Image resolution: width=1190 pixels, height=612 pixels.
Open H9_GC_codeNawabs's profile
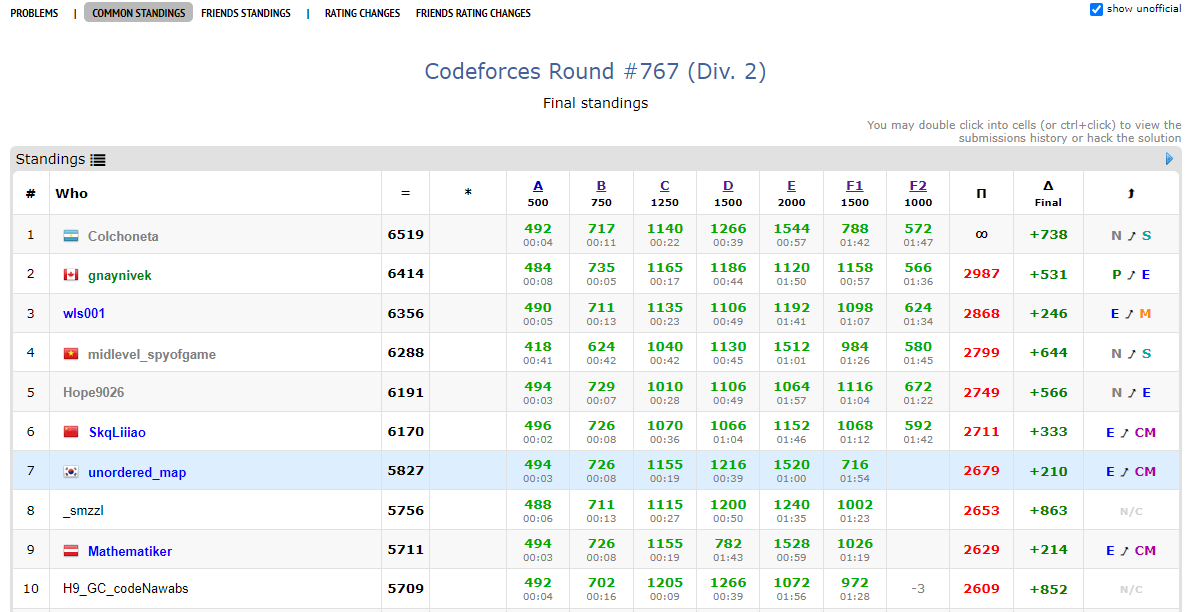tap(126, 588)
